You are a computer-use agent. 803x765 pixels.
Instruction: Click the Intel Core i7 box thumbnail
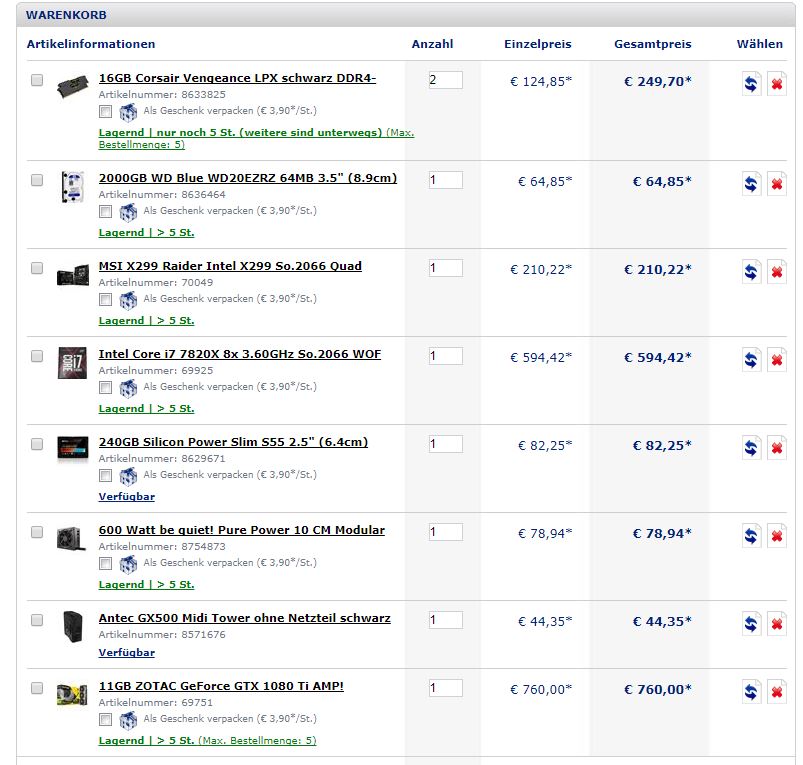pos(72,363)
